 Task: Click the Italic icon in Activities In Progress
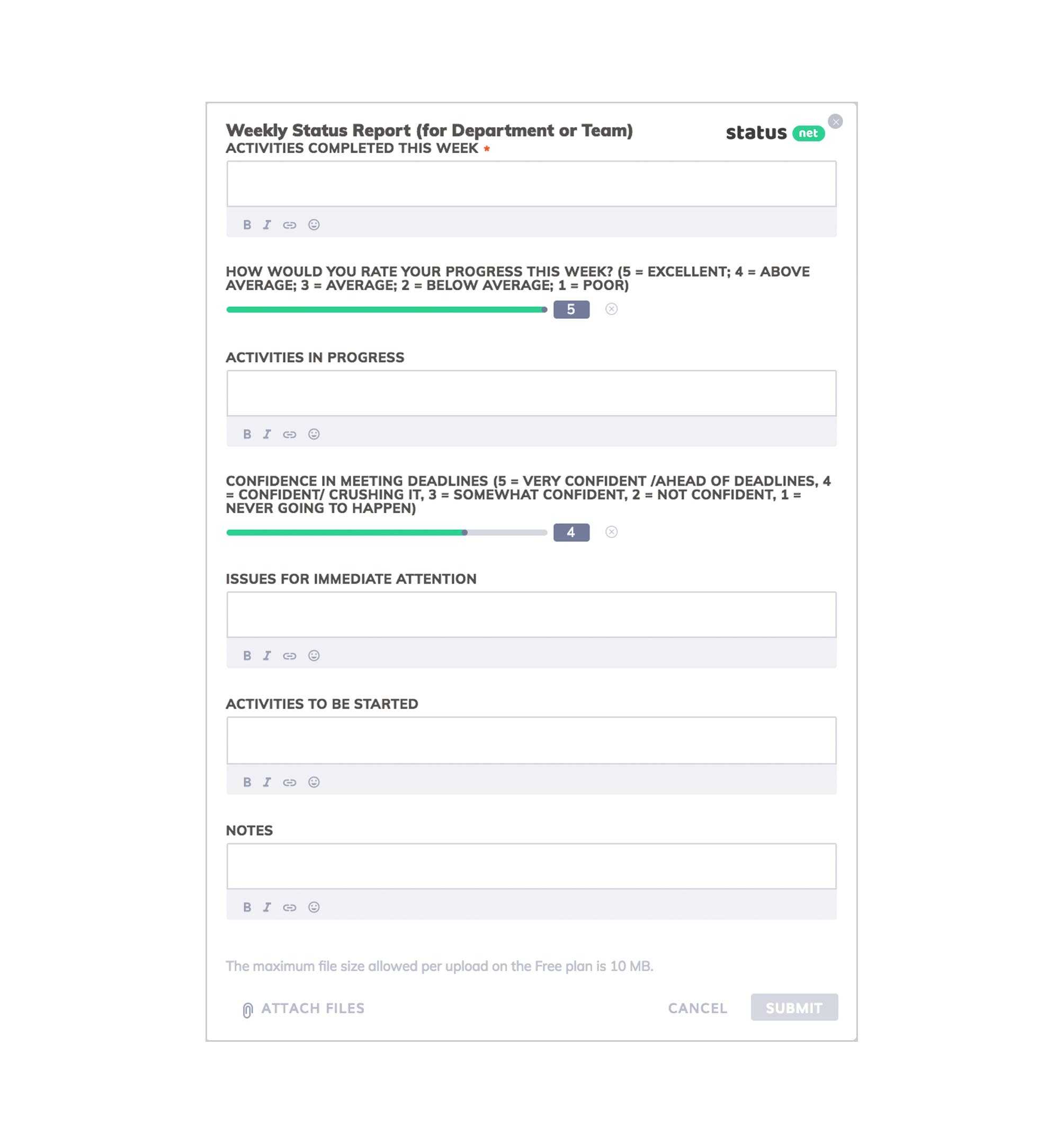268,433
